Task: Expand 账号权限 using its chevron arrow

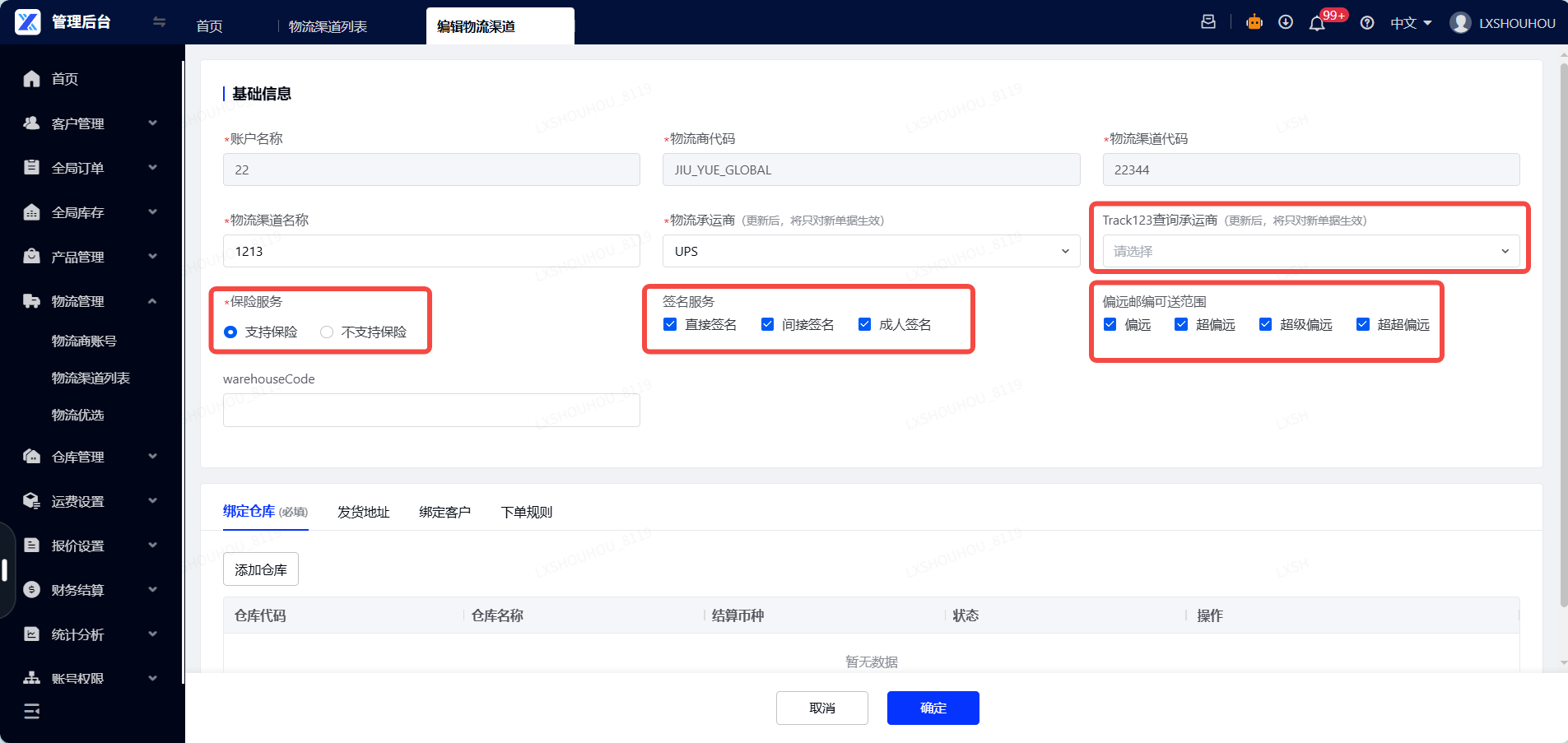Action: 152,679
